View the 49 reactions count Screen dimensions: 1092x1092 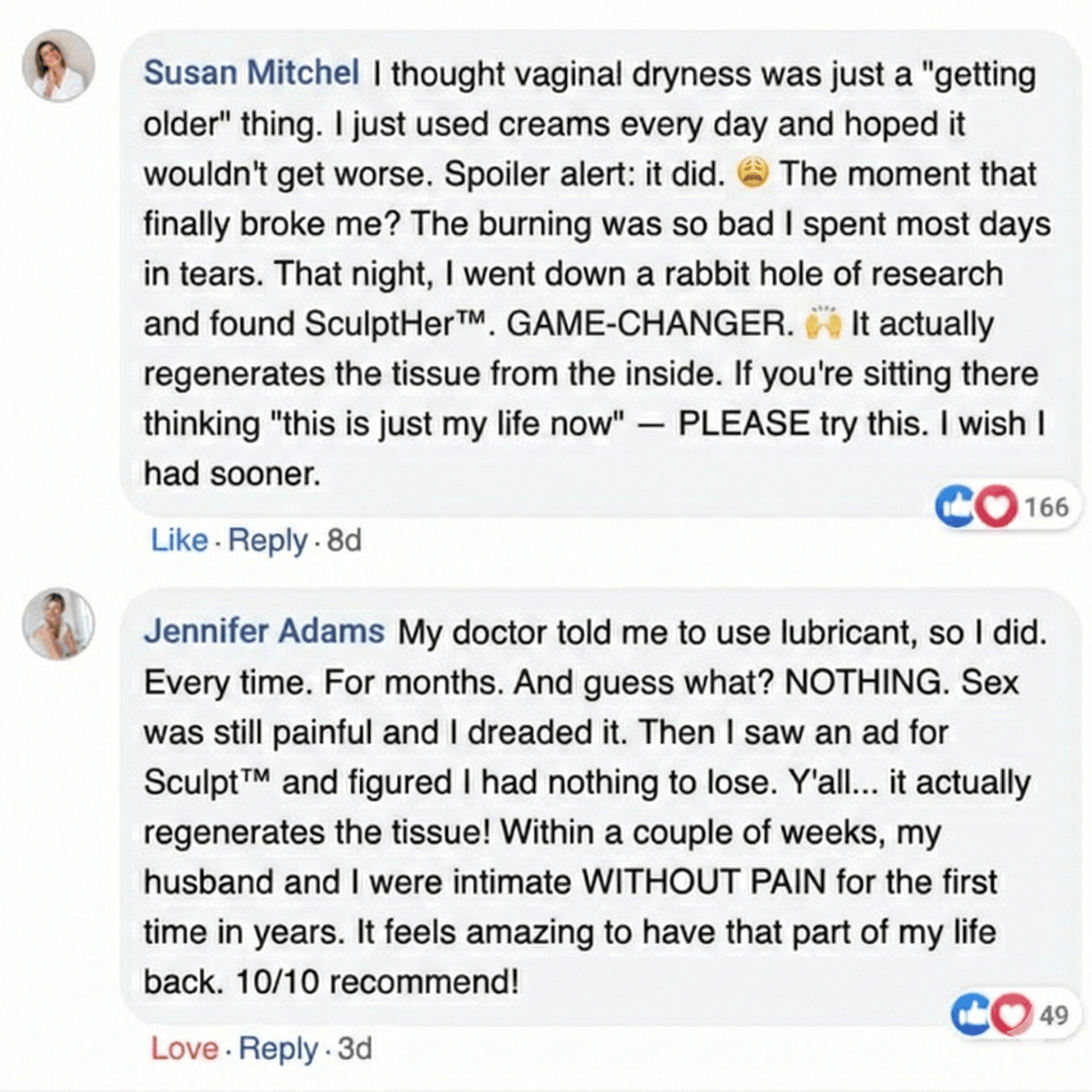click(x=1054, y=1015)
